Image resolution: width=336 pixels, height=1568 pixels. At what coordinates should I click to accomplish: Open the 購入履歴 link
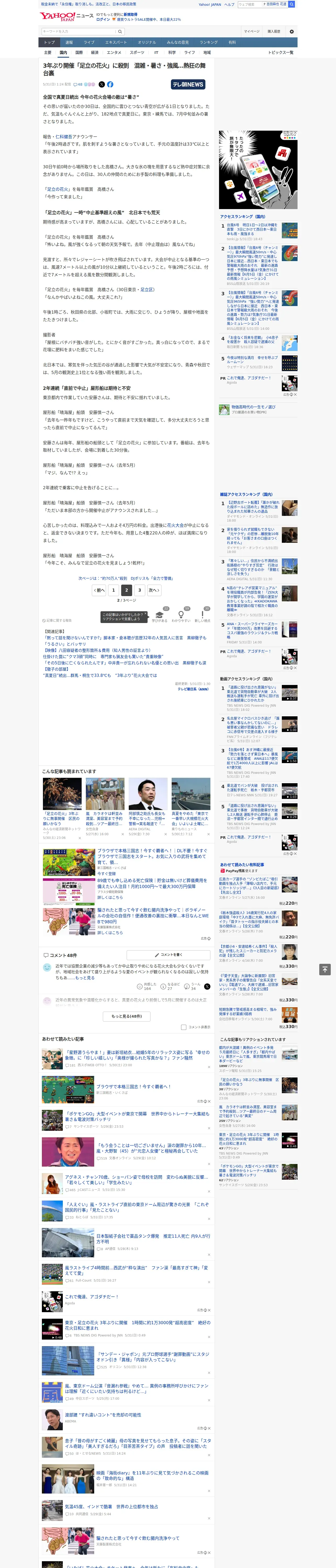(274, 32)
